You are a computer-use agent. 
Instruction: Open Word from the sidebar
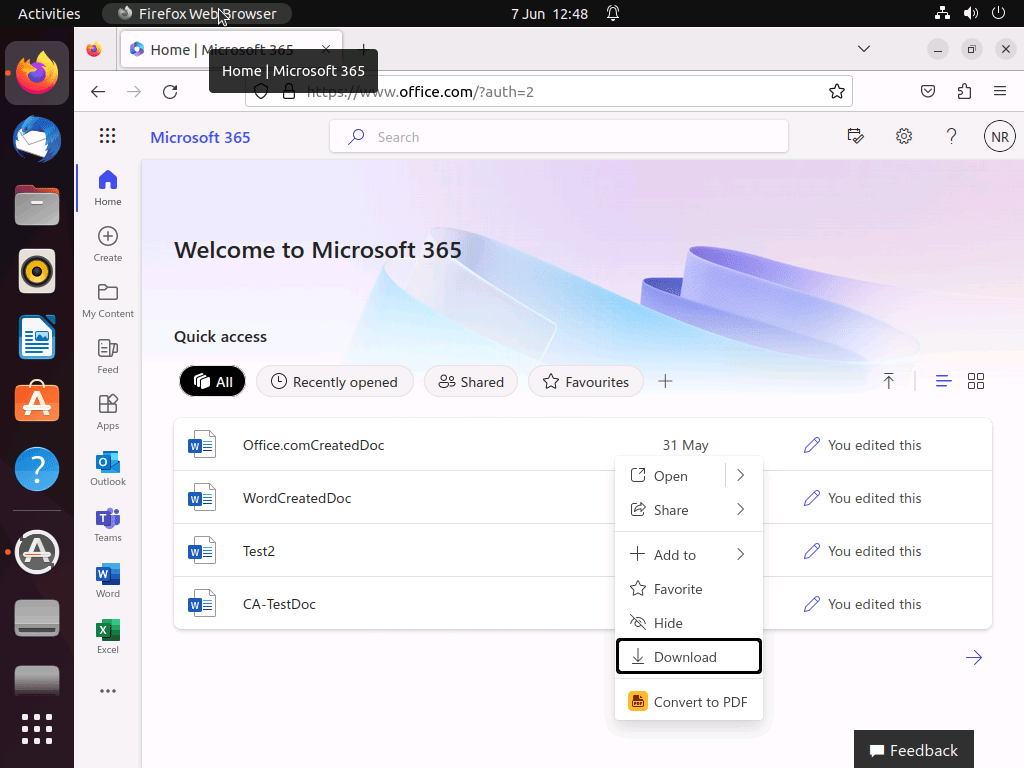pyautogui.click(x=108, y=580)
